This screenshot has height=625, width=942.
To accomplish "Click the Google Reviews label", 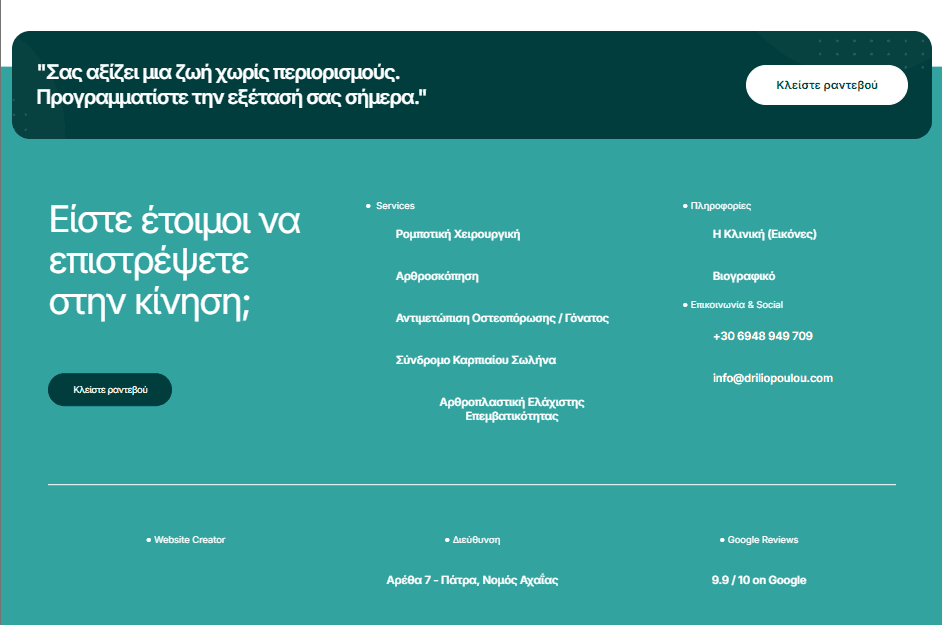I will [x=763, y=540].
